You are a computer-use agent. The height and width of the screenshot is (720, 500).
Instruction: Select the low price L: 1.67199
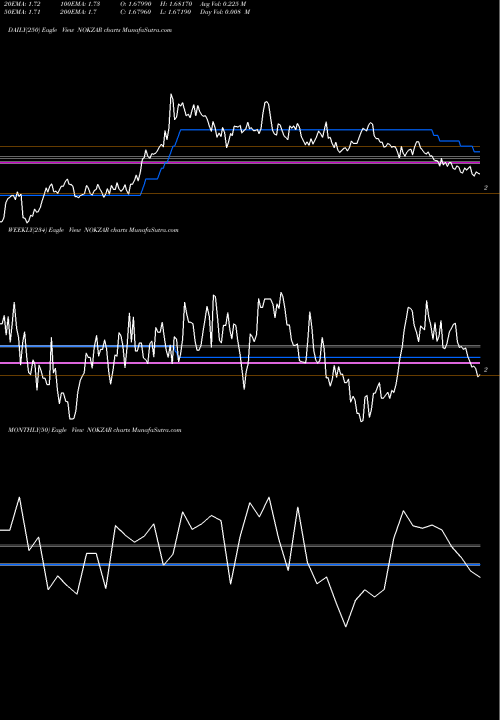tap(175, 12)
